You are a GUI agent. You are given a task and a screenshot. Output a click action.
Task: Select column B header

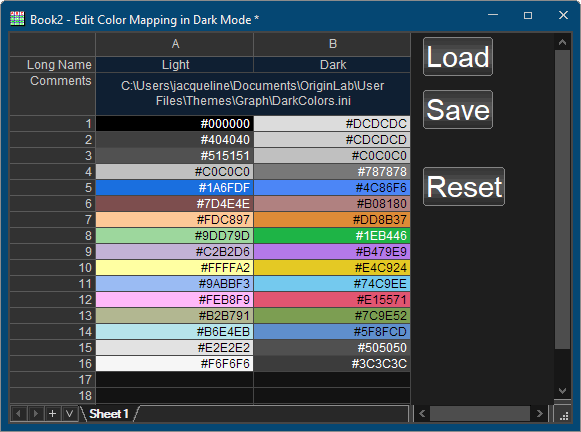(332, 44)
